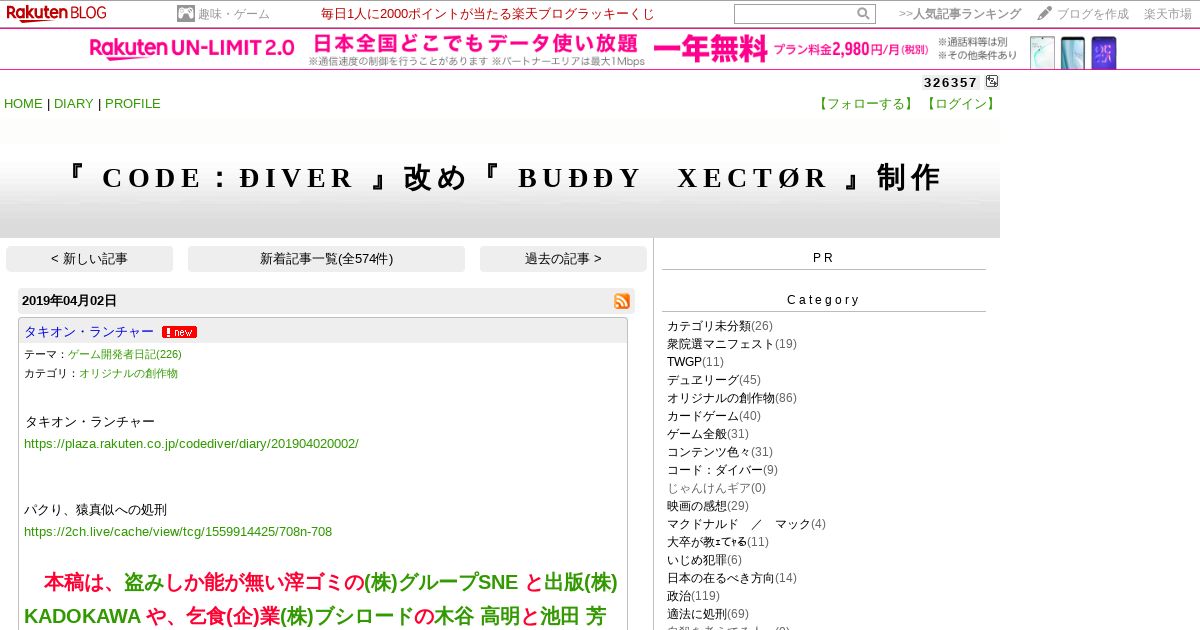
Task: Select category TWGP(11)
Action: [695, 362]
